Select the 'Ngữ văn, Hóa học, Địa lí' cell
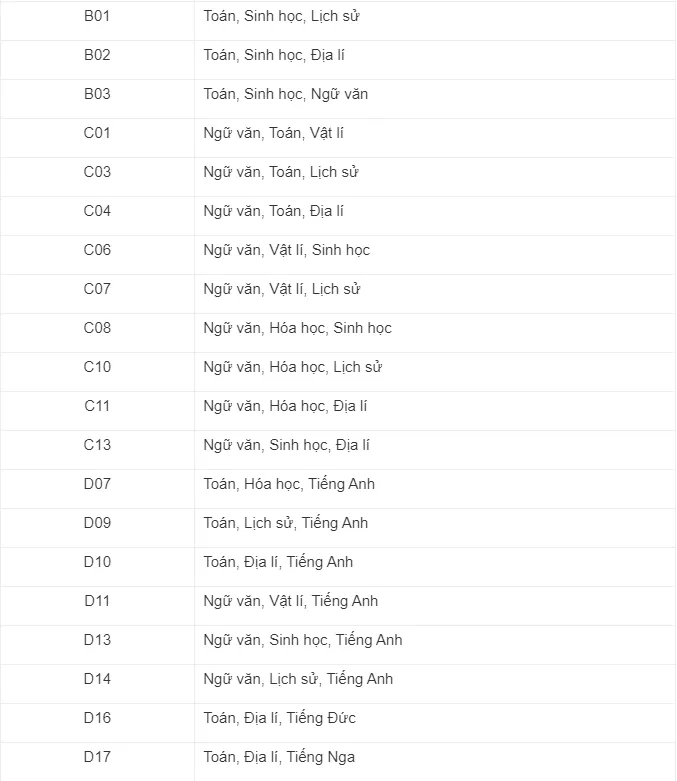This screenshot has height=781, width=677. (285, 406)
